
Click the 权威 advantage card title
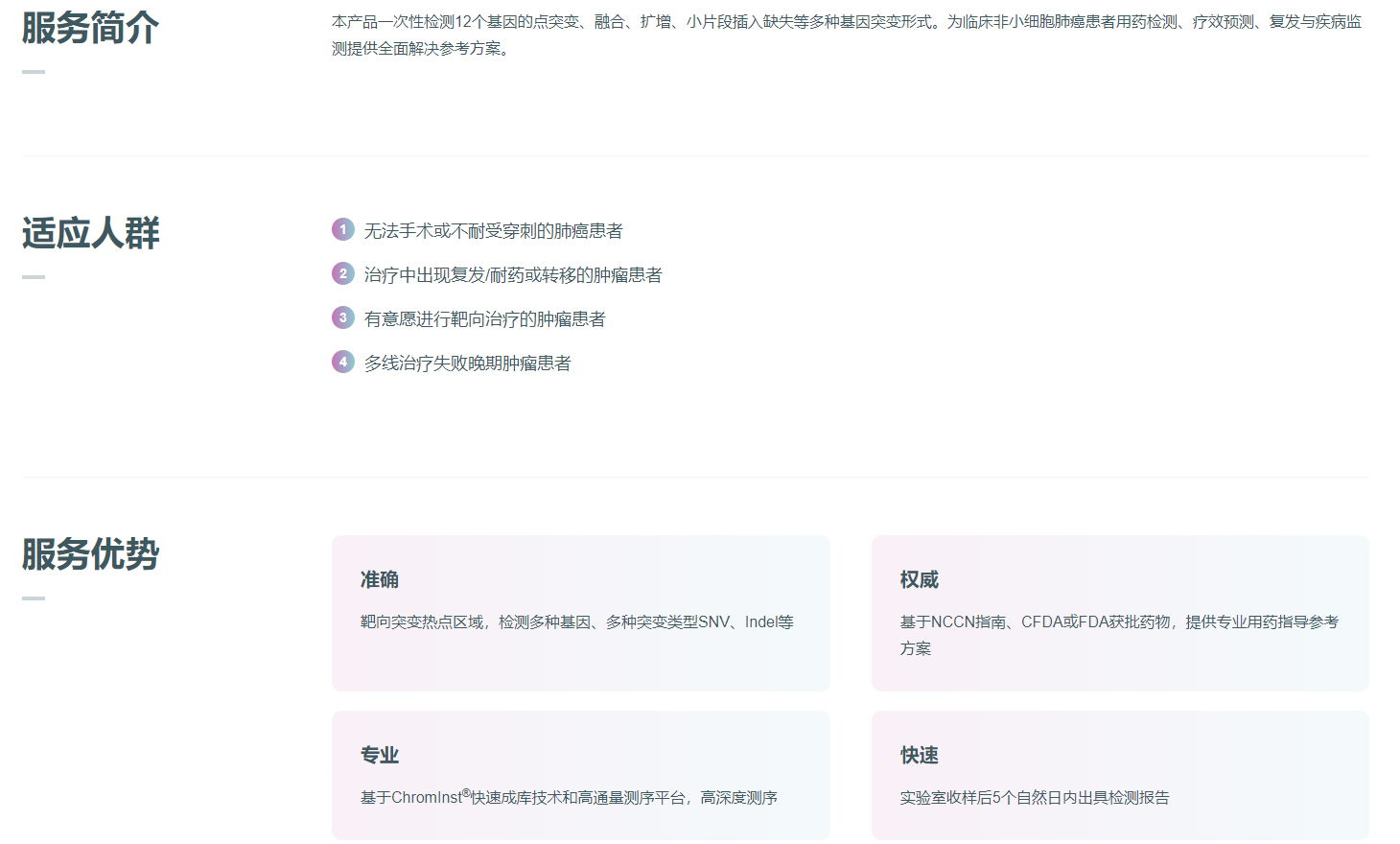click(x=919, y=579)
